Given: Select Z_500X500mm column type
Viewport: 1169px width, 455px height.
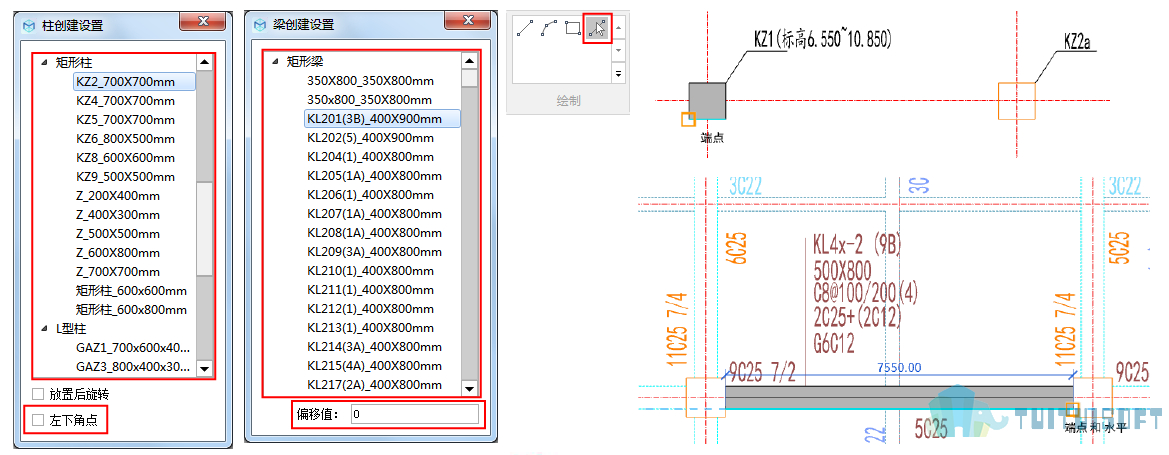Looking at the screenshot, I should pyautogui.click(x=118, y=233).
